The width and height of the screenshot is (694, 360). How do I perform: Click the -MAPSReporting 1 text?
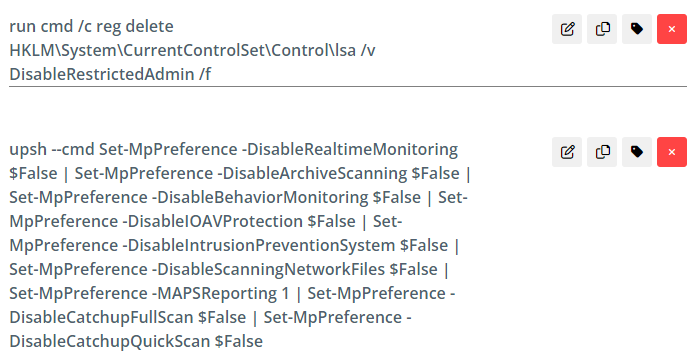point(220,293)
